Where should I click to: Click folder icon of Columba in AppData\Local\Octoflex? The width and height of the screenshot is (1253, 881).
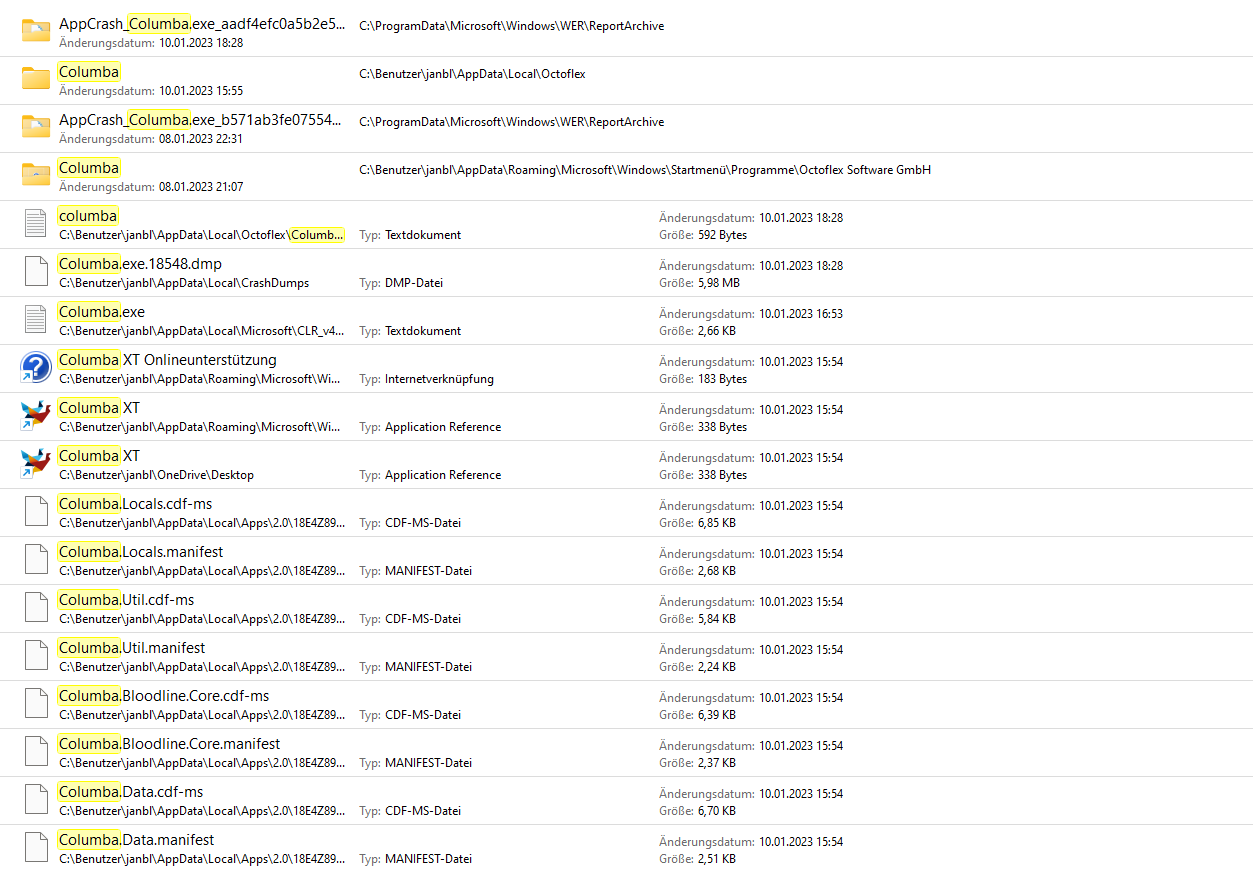[36, 79]
